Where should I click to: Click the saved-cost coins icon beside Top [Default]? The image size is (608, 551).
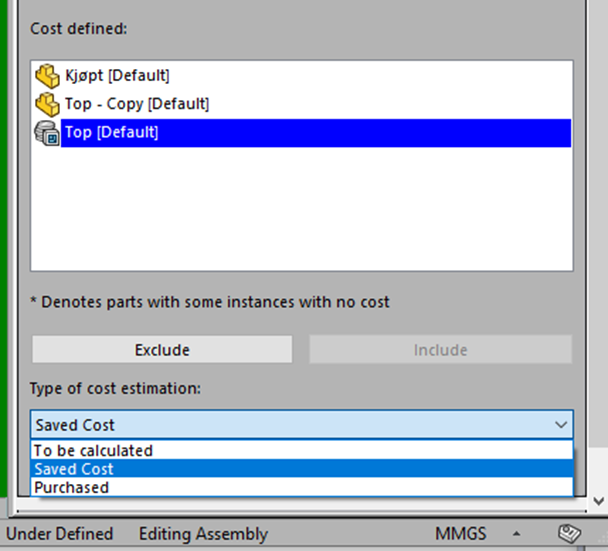click(x=47, y=133)
